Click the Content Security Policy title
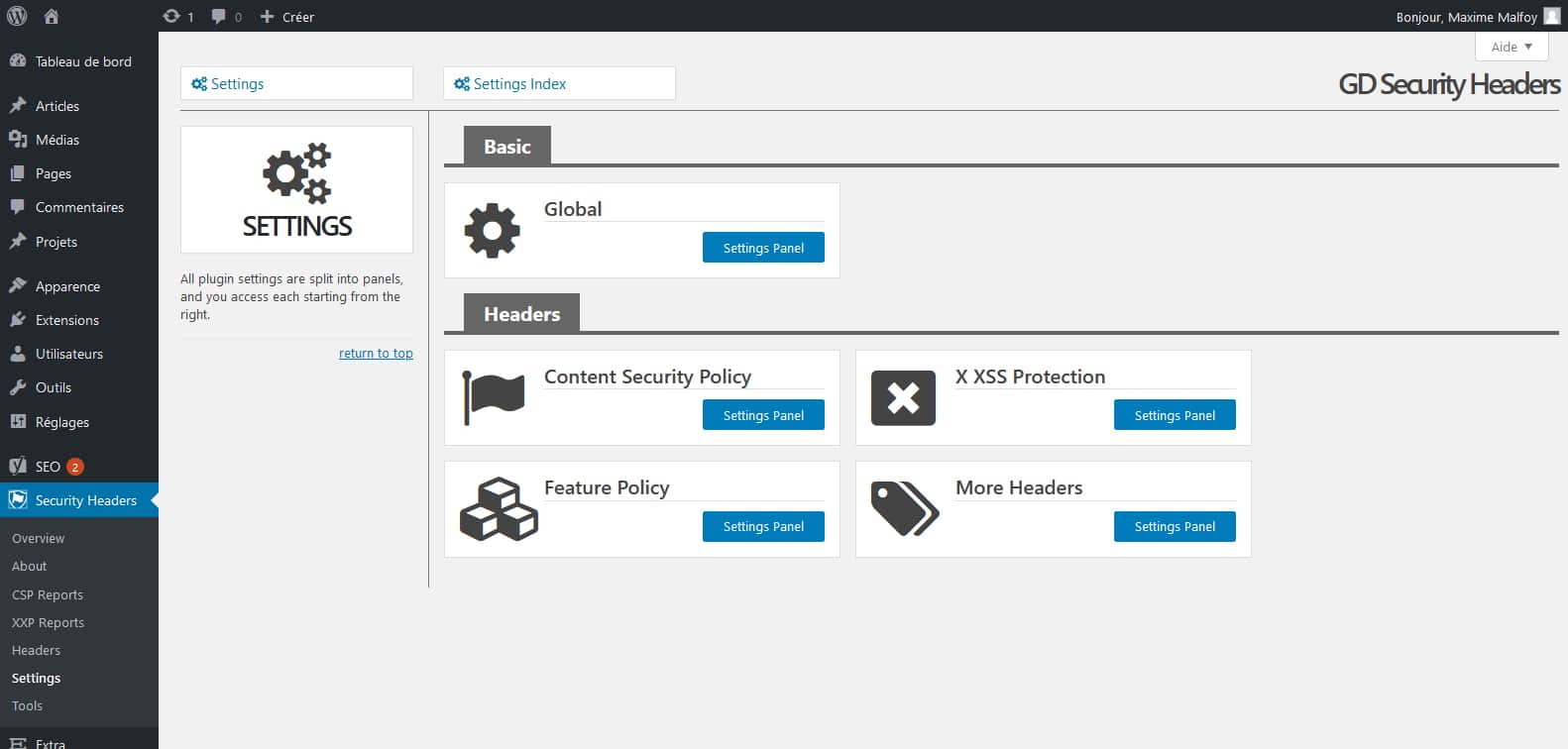 pyautogui.click(x=647, y=376)
